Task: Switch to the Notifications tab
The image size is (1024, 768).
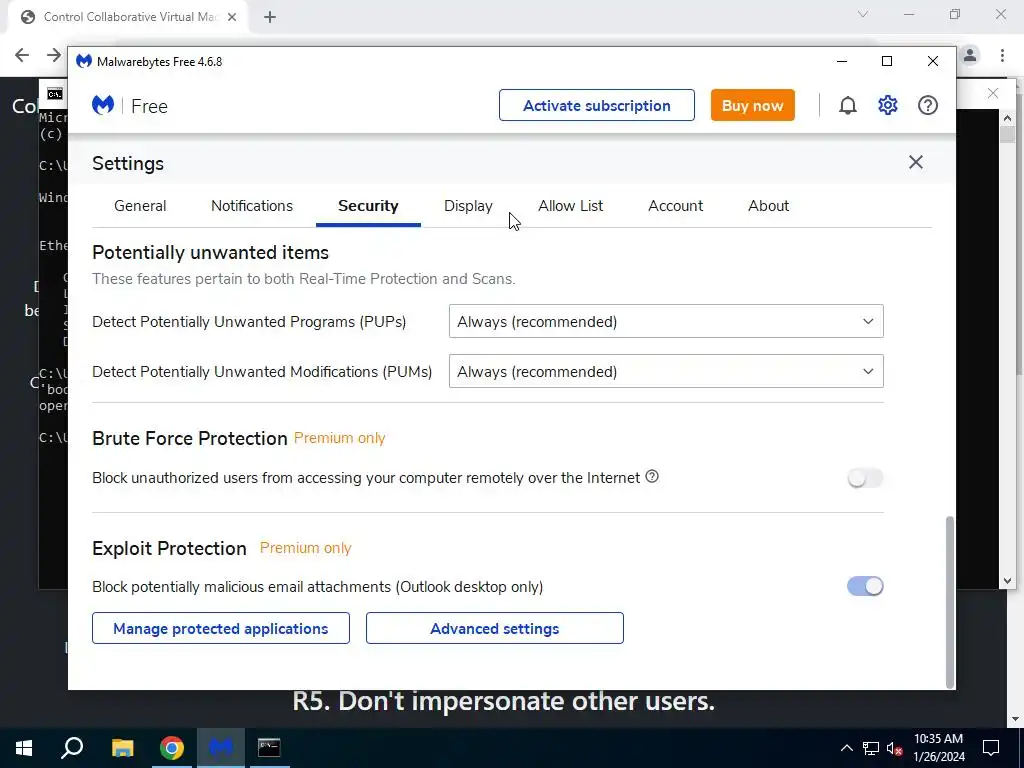Action: coord(252,206)
